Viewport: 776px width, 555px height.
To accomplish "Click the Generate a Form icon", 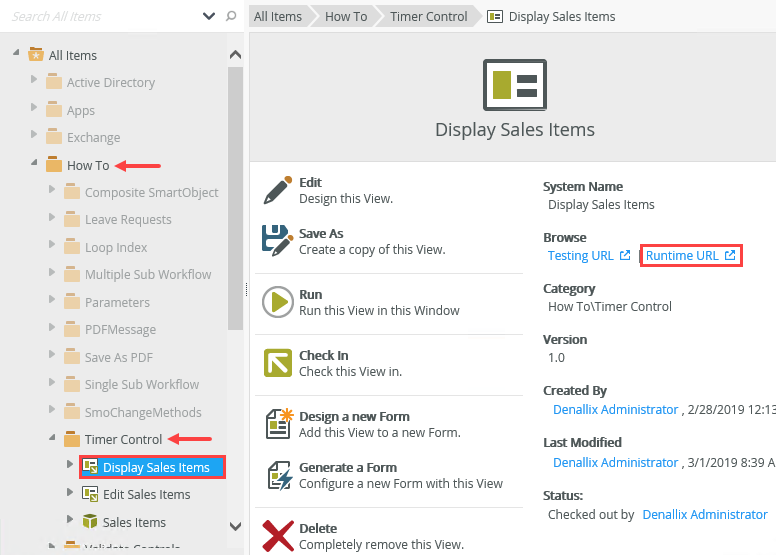I will 277,475.
